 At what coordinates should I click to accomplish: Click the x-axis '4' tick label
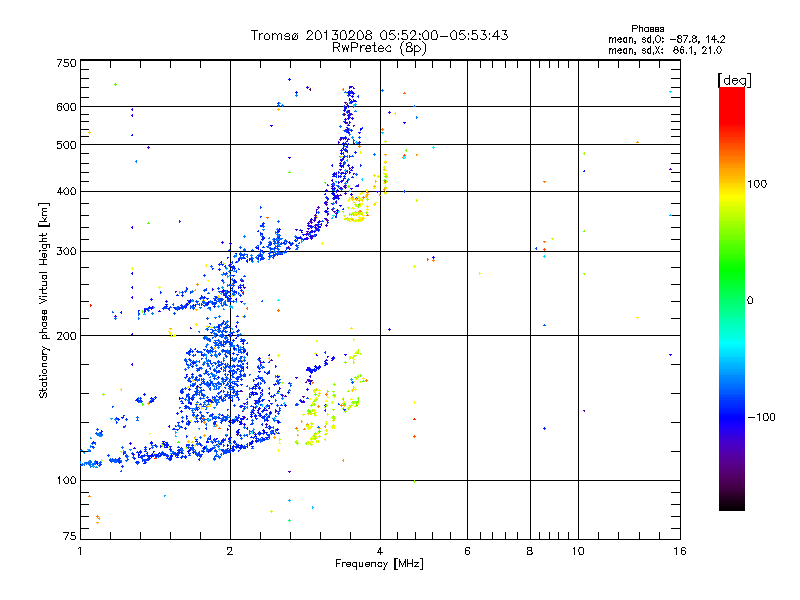click(x=380, y=551)
